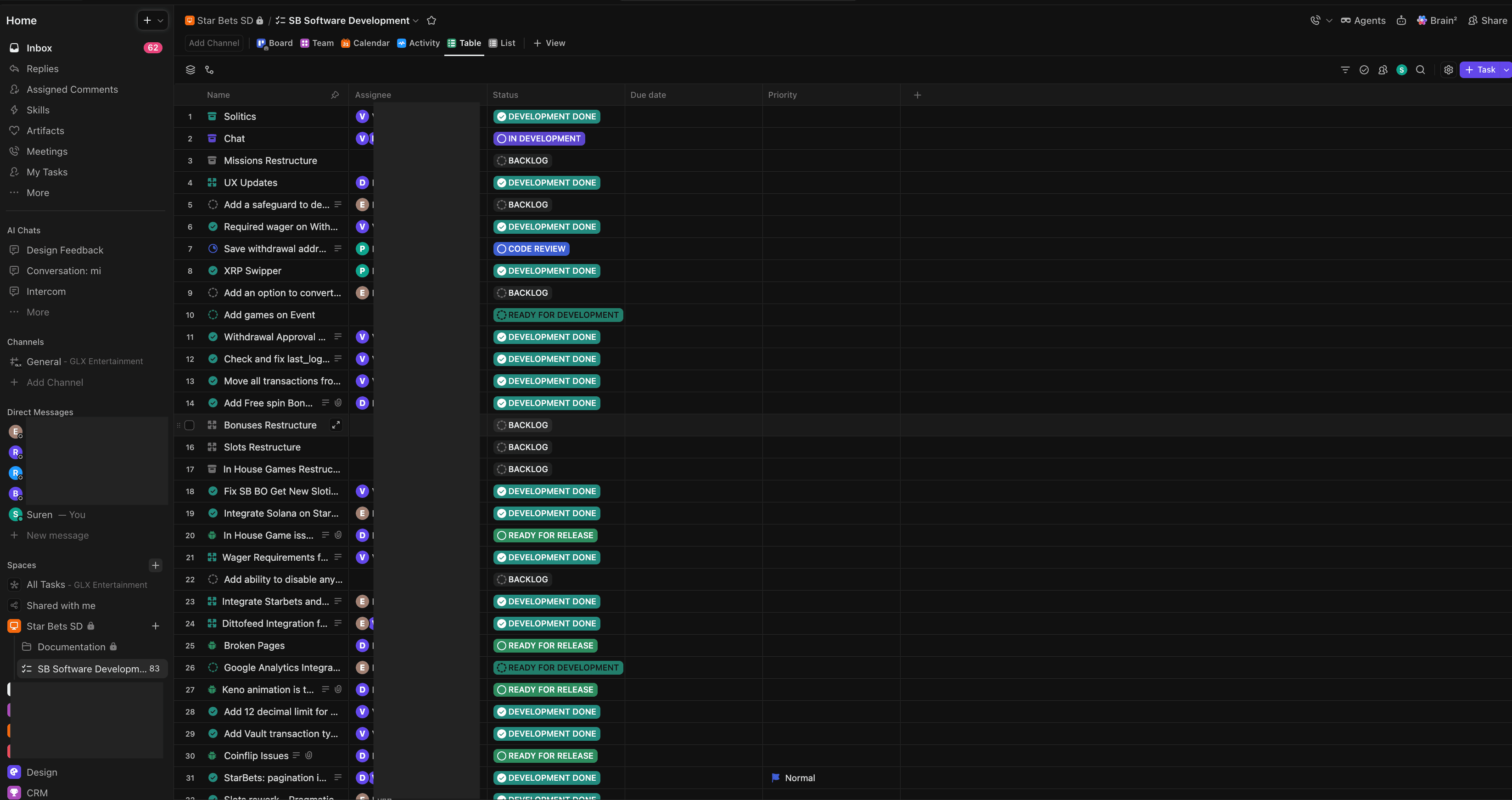This screenshot has height=800, width=1512.
Task: Open Design space purple icon
Action: pos(14,772)
